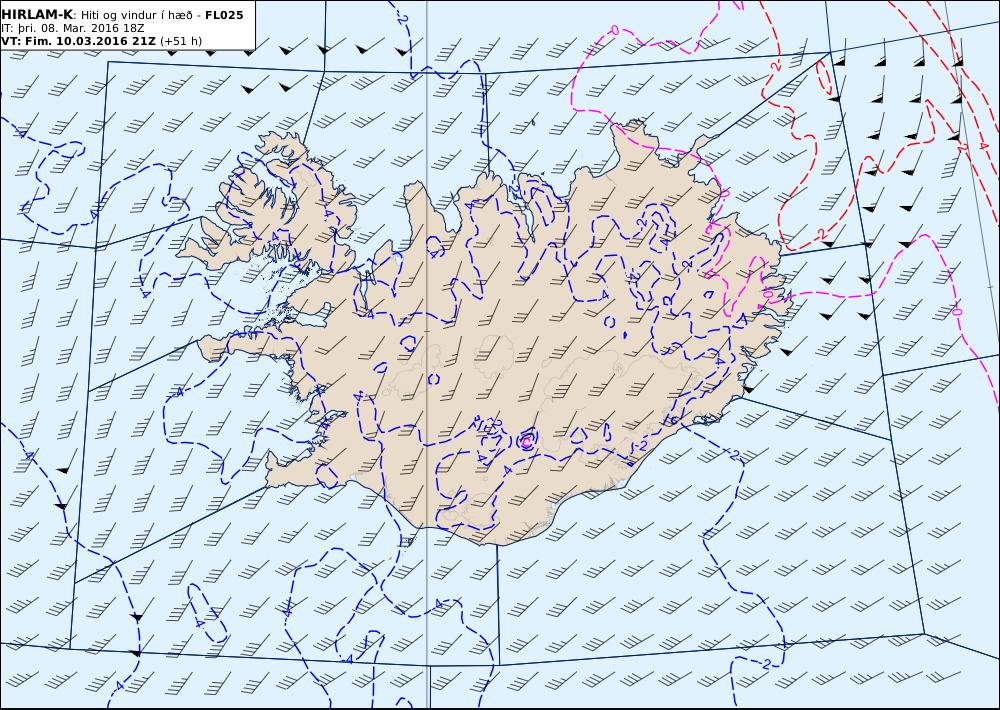Select the 'Hiti og vindur í hæð' title text
This screenshot has height=710, width=1000.
point(137,15)
